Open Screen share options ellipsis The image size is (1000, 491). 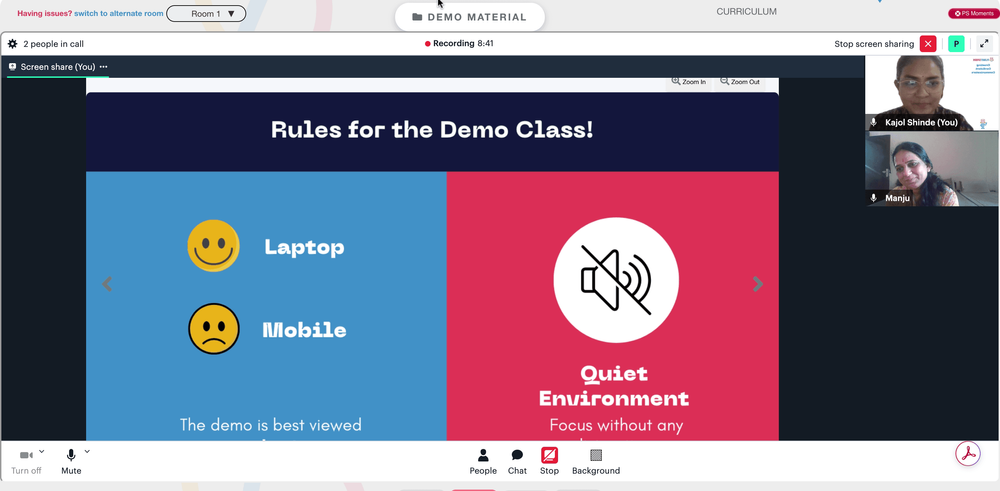click(x=103, y=67)
